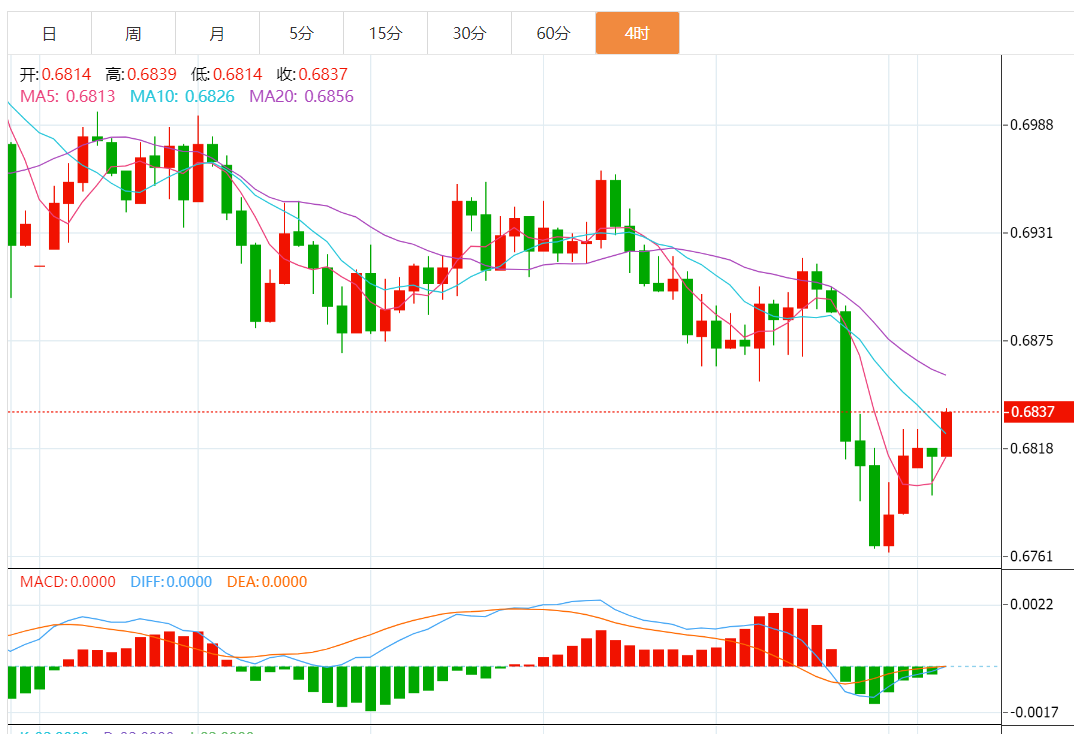Click the red 0.6837 current price tag

1038,412
